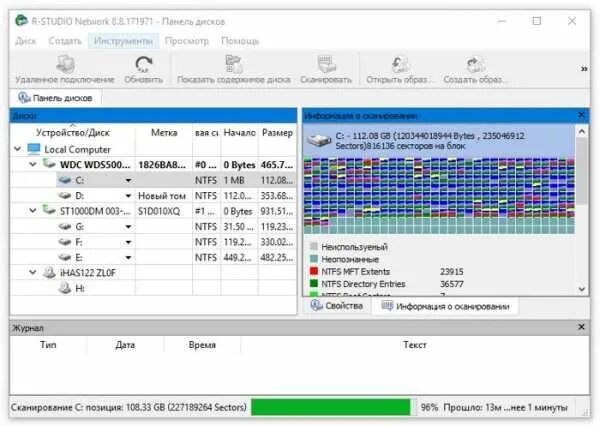Select the Новый том label cell

point(162,196)
